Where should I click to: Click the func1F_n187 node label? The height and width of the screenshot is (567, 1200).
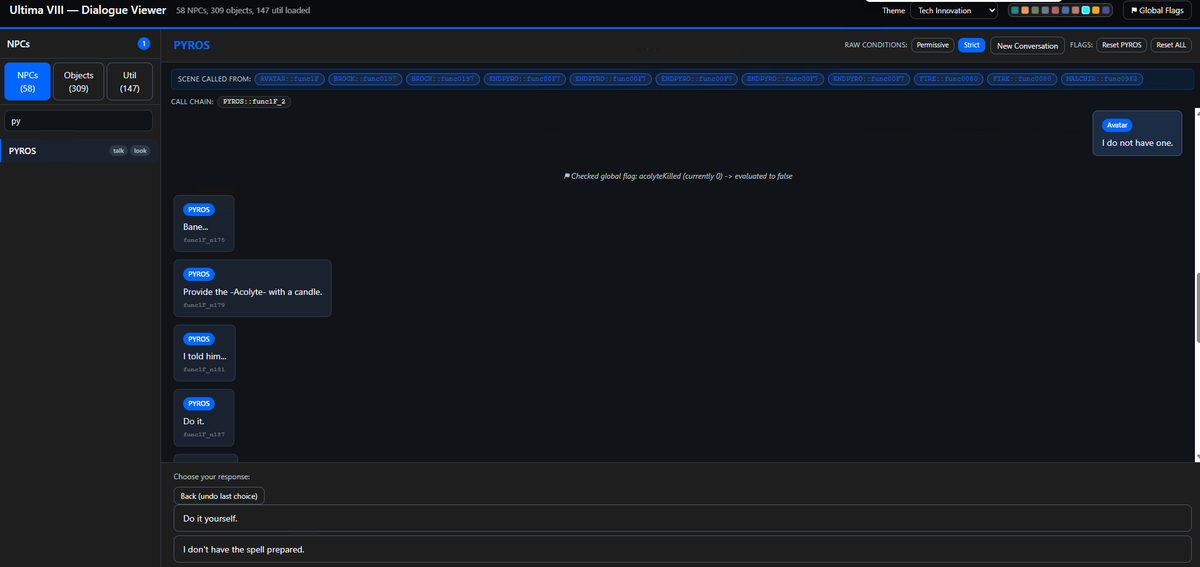coord(204,434)
